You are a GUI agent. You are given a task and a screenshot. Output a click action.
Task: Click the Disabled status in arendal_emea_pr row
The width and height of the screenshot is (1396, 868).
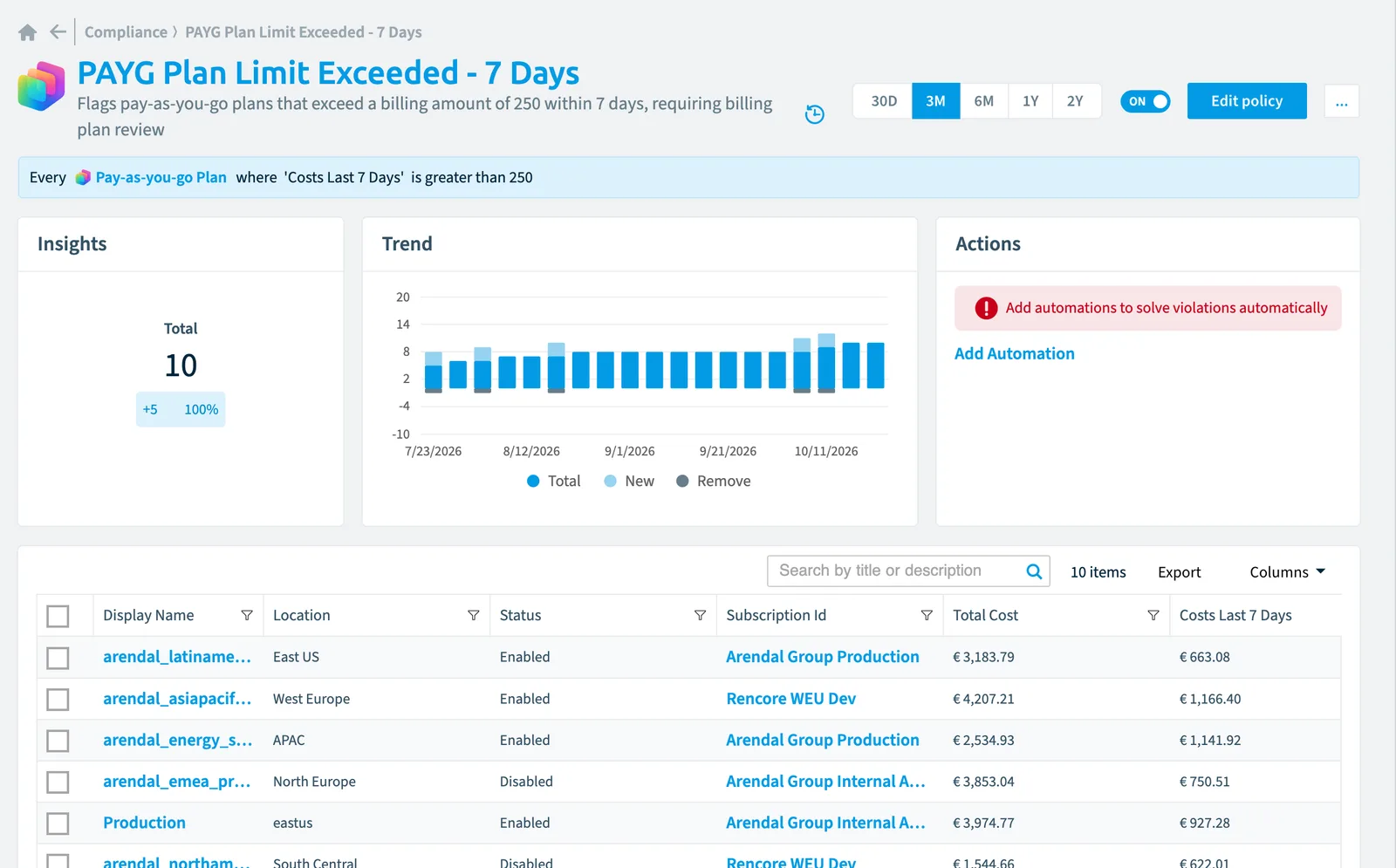click(526, 783)
